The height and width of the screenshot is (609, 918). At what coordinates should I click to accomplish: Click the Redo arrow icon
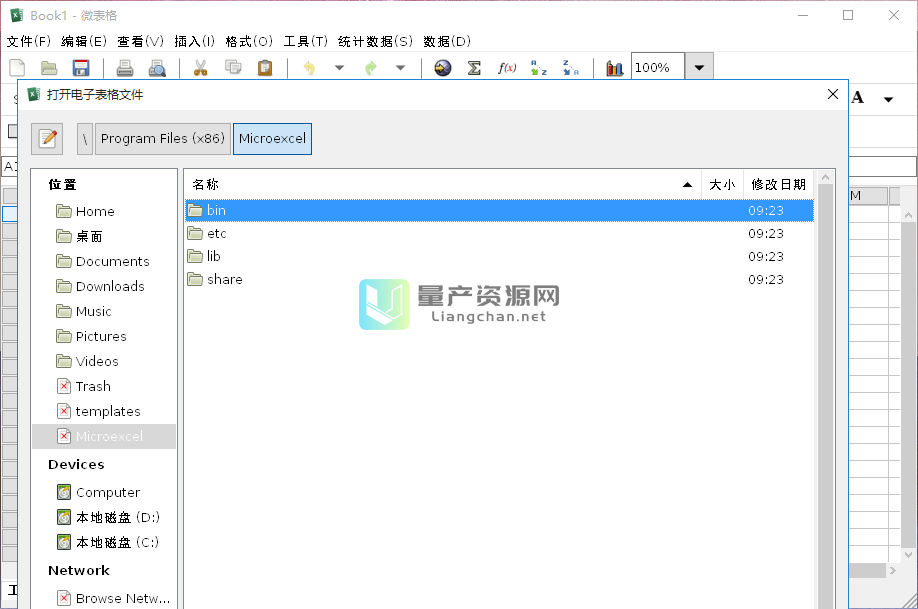coord(370,68)
